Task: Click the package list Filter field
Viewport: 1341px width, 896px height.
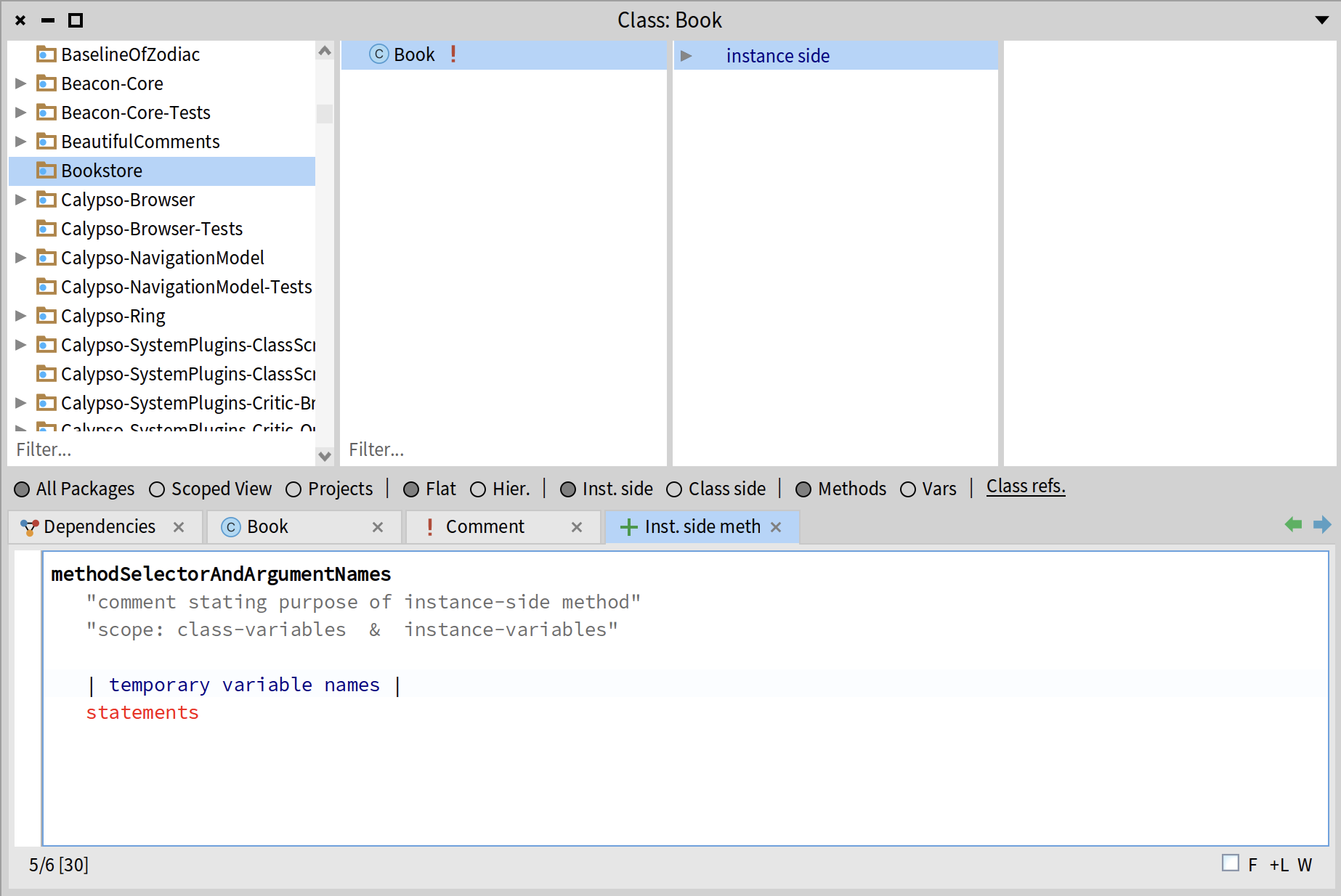Action: point(160,450)
